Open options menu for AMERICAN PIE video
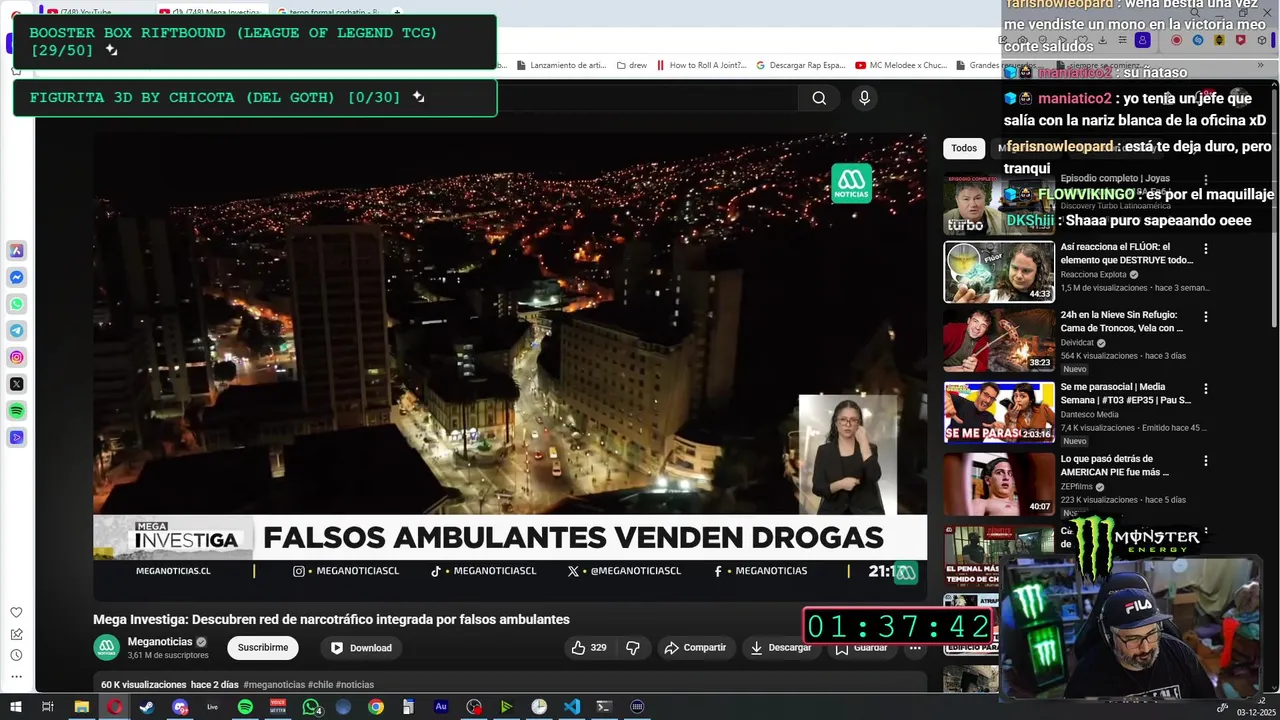The height and width of the screenshot is (720, 1280). pyautogui.click(x=1206, y=461)
